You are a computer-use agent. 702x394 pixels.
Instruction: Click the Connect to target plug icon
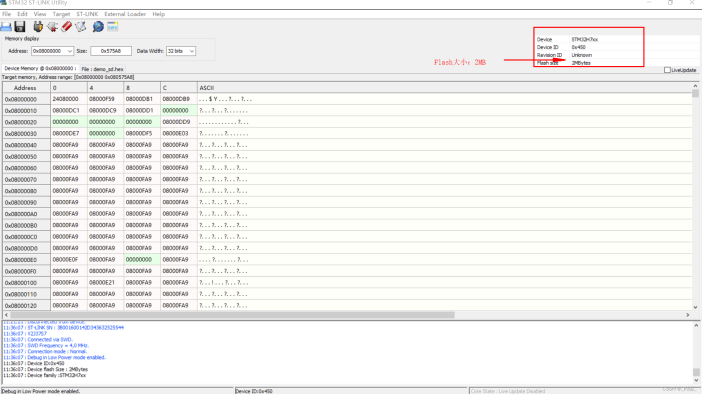(38, 27)
